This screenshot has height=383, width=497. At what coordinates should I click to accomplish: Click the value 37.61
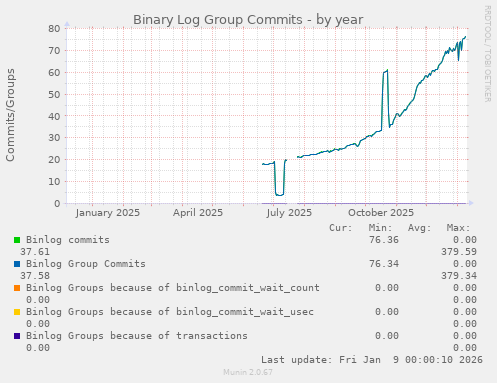pyautogui.click(x=35, y=252)
